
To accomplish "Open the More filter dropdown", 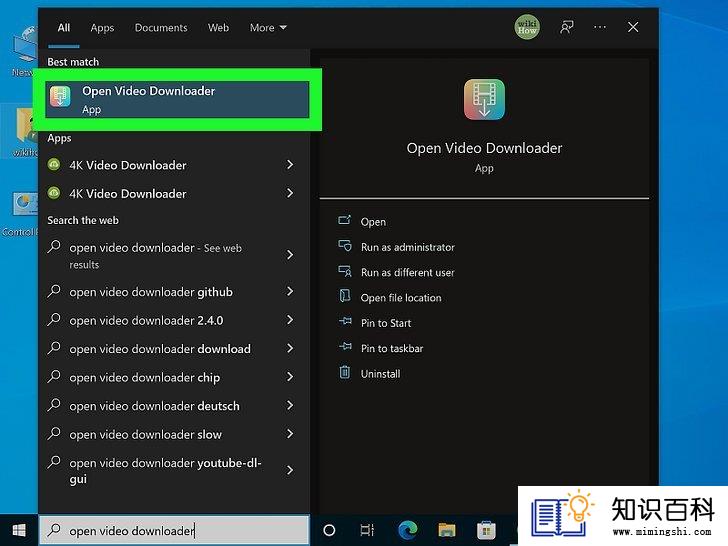I will click(268, 28).
